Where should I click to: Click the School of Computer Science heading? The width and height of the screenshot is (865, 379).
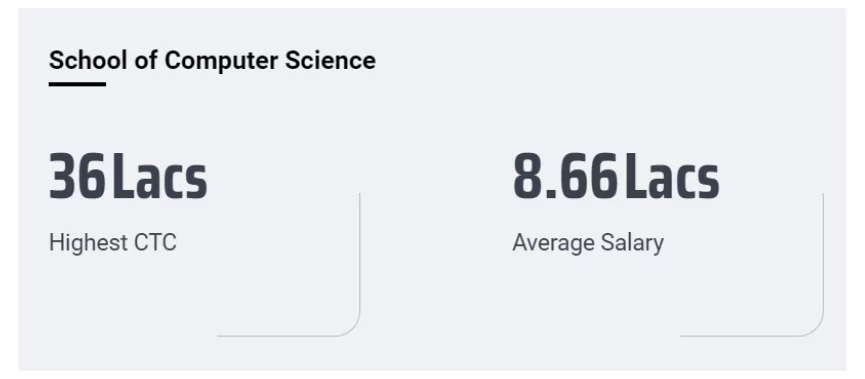212,60
